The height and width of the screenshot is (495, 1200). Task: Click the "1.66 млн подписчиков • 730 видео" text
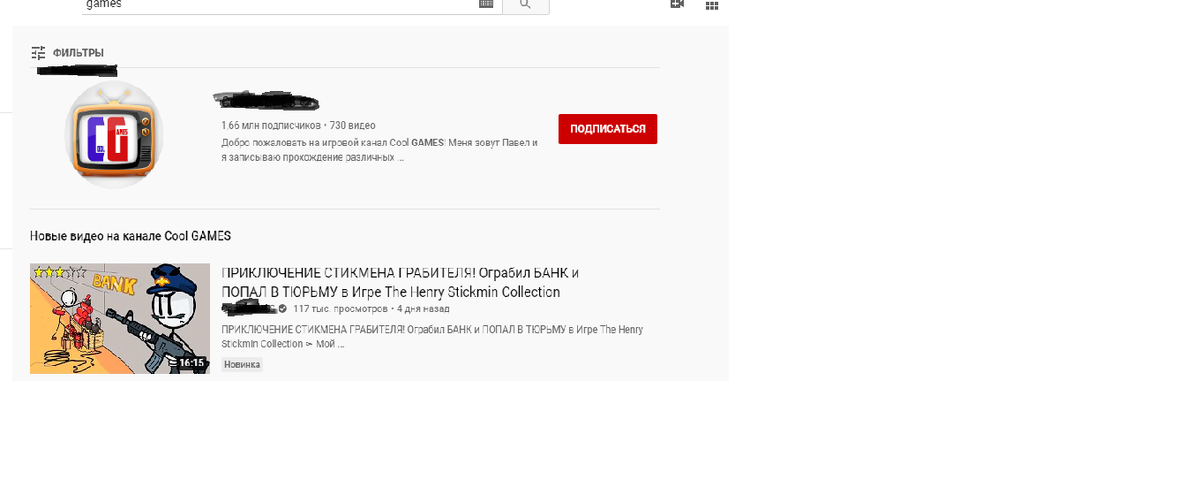click(x=298, y=126)
